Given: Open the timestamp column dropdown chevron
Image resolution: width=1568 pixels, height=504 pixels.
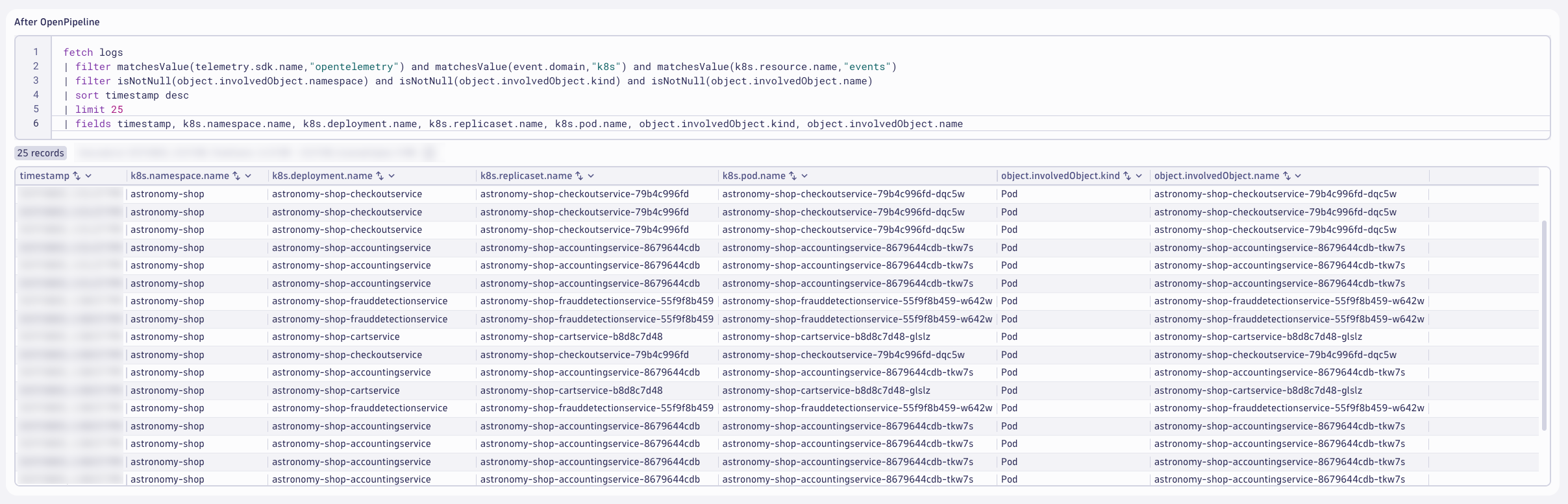Looking at the screenshot, I should (x=88, y=176).
